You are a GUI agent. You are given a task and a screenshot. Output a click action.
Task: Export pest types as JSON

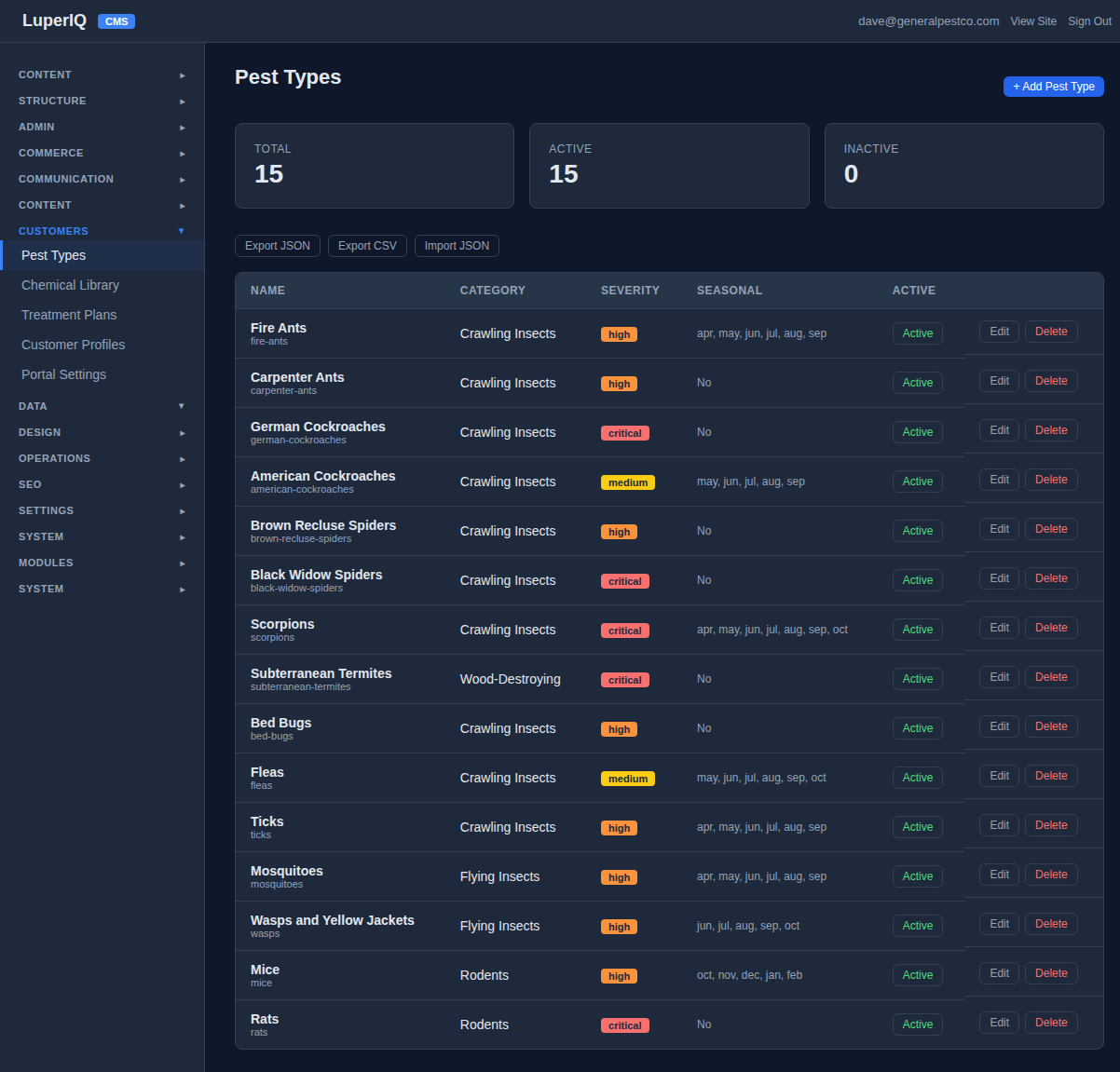coord(278,246)
